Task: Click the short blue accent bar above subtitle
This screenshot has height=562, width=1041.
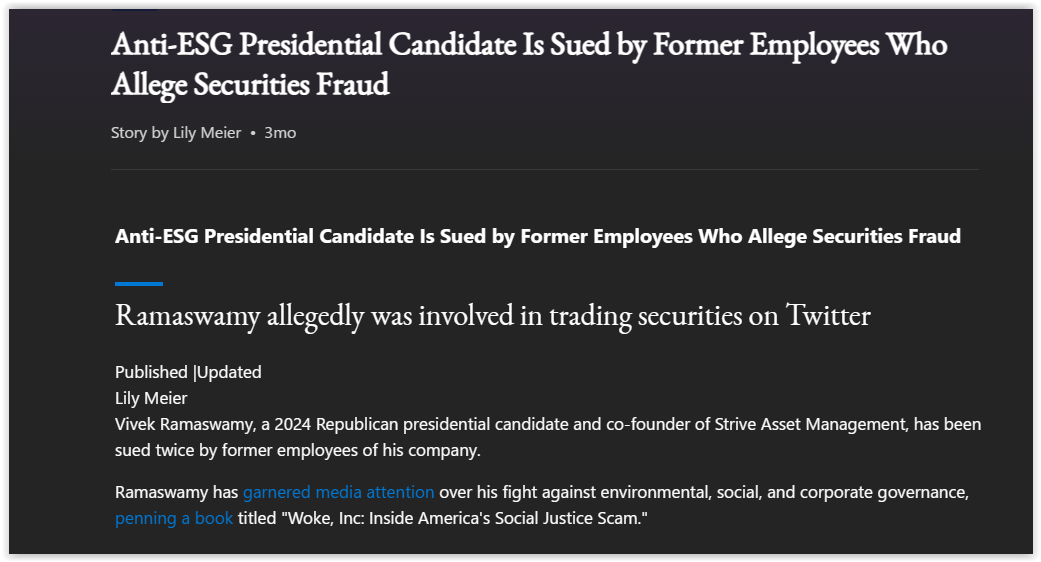Action: 139,284
